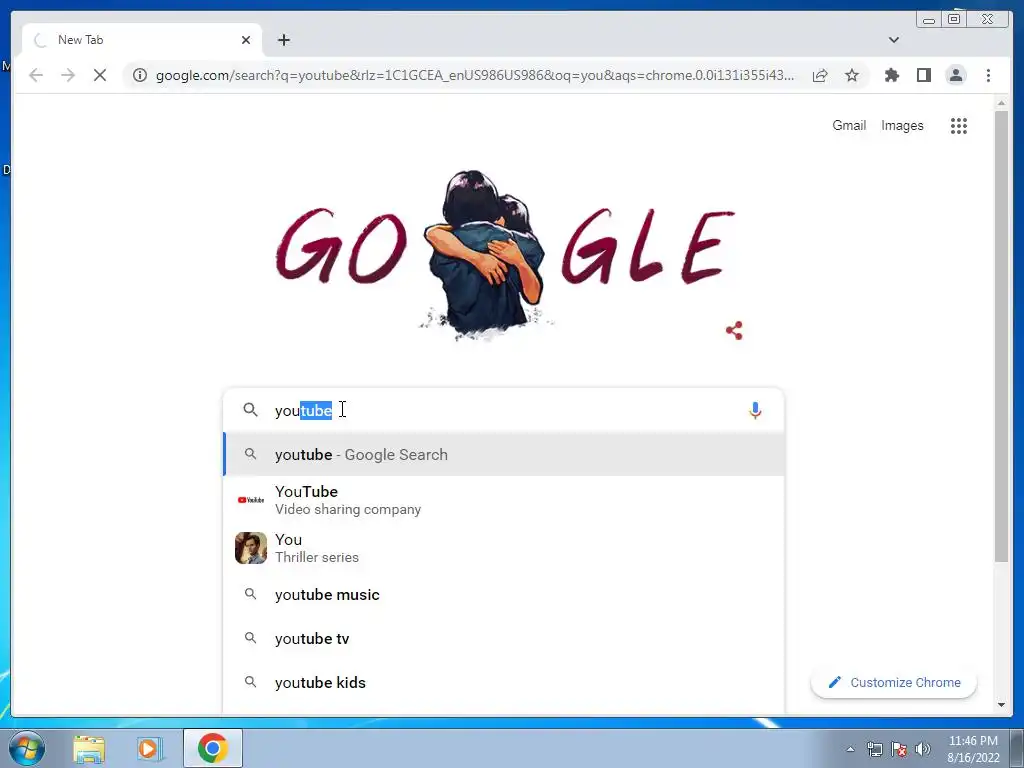Select YouTube Video sharing company suggestion

(x=503, y=500)
